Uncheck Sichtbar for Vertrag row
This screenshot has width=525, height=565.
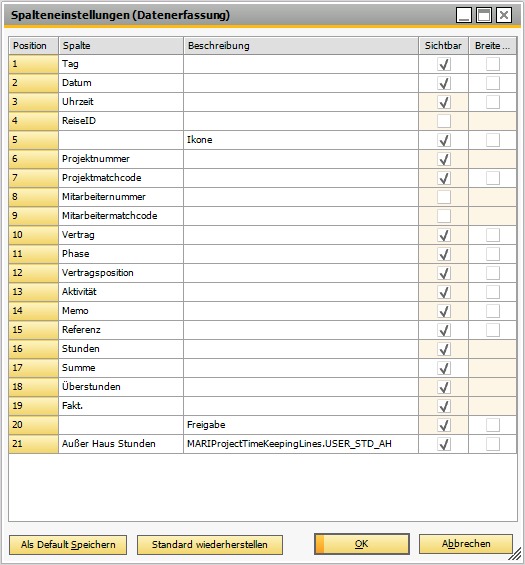point(444,235)
